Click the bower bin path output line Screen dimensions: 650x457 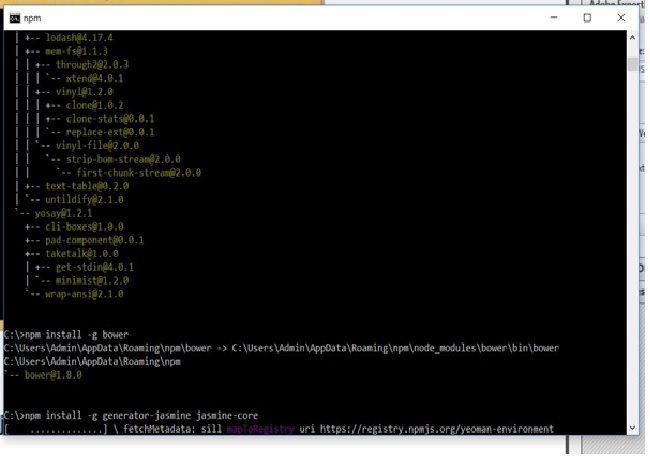(x=281, y=348)
